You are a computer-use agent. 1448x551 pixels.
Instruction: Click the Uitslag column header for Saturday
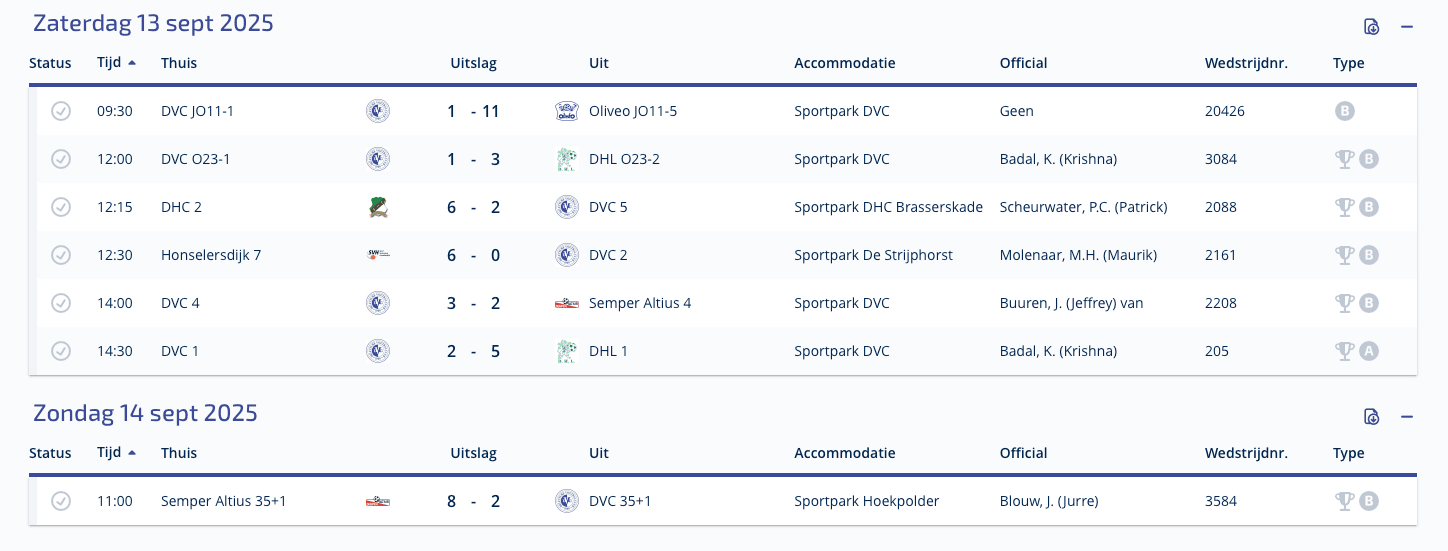473,63
